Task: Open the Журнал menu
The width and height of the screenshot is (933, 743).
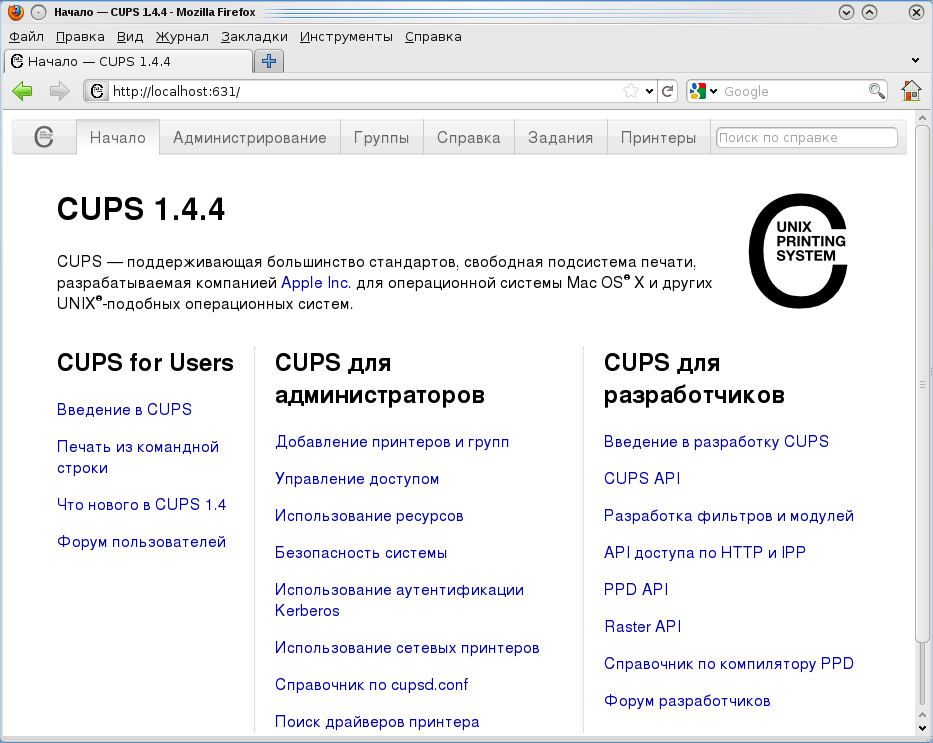Action: (182, 37)
